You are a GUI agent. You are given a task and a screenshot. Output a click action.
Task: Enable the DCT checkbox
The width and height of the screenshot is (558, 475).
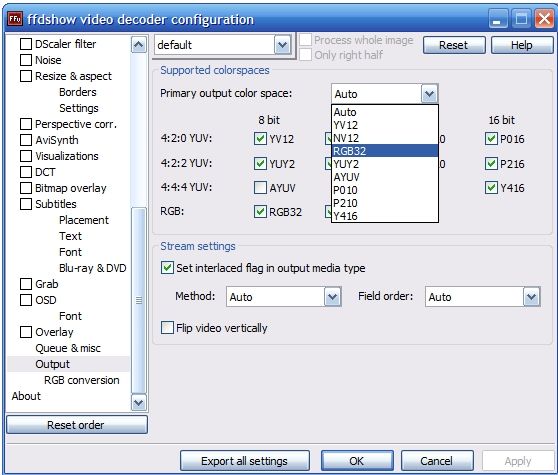point(26,172)
